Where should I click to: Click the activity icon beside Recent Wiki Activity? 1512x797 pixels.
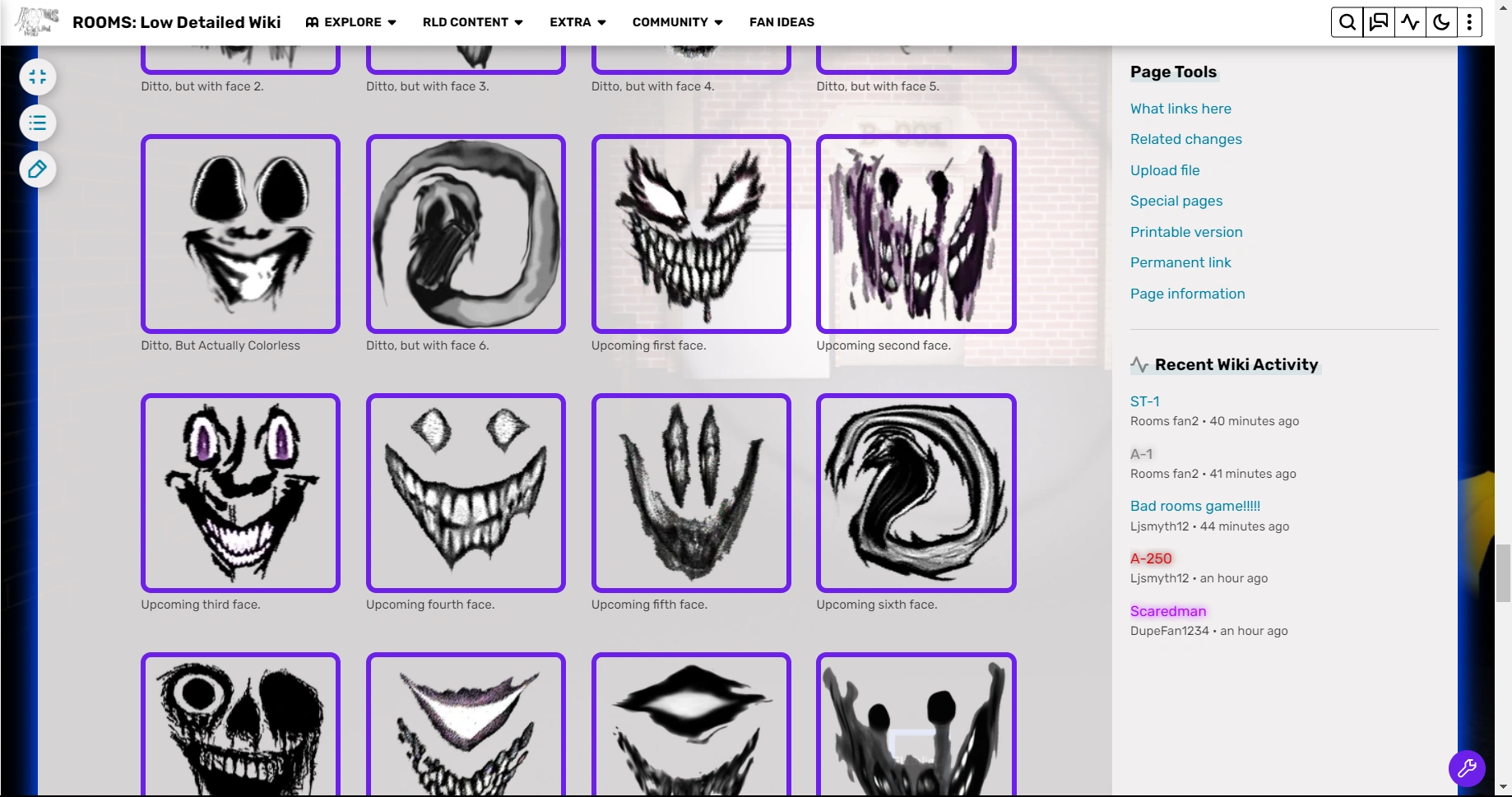tap(1139, 364)
